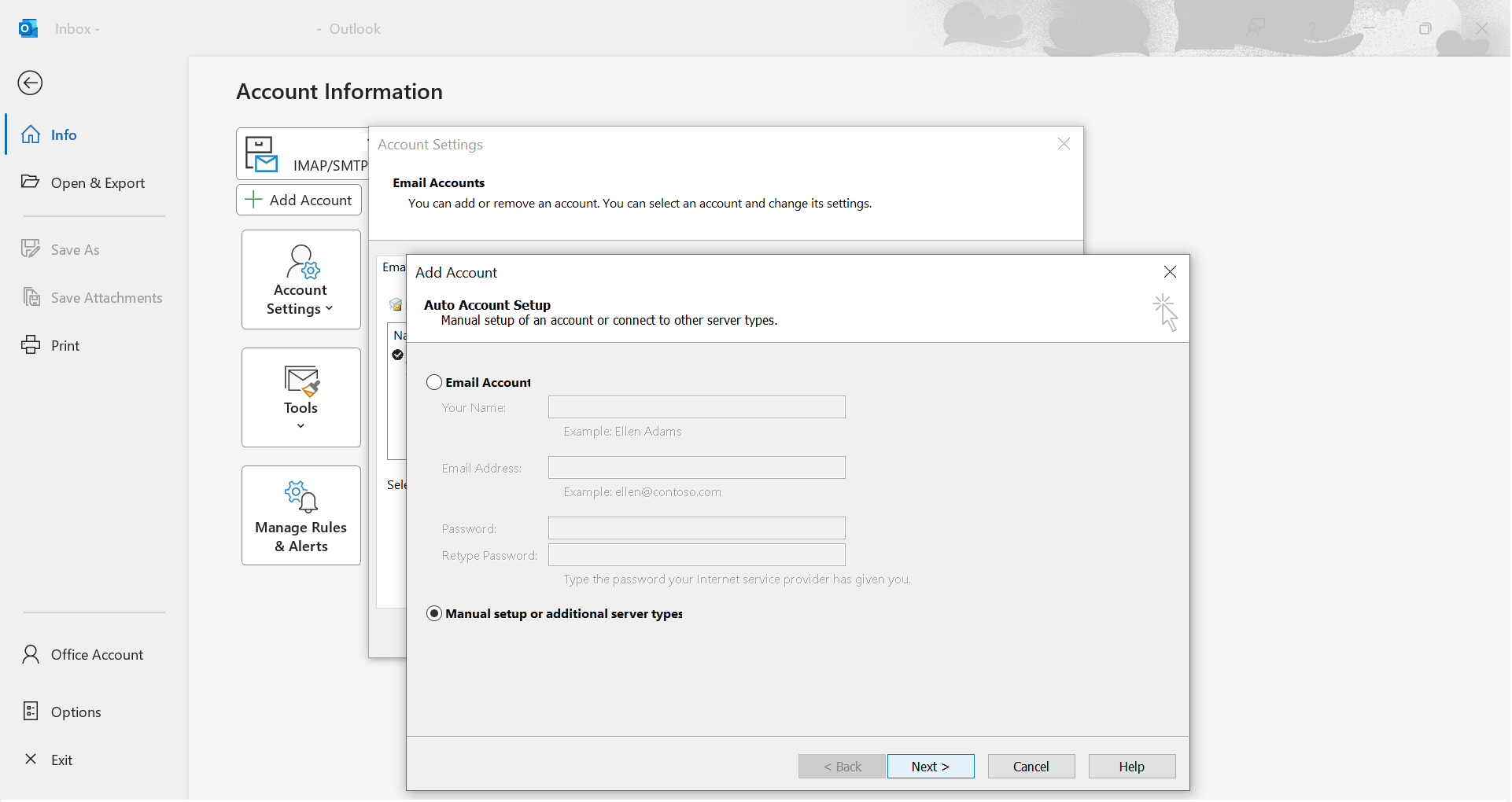1512x802 pixels.
Task: Click the Info home icon
Action: 31,134
